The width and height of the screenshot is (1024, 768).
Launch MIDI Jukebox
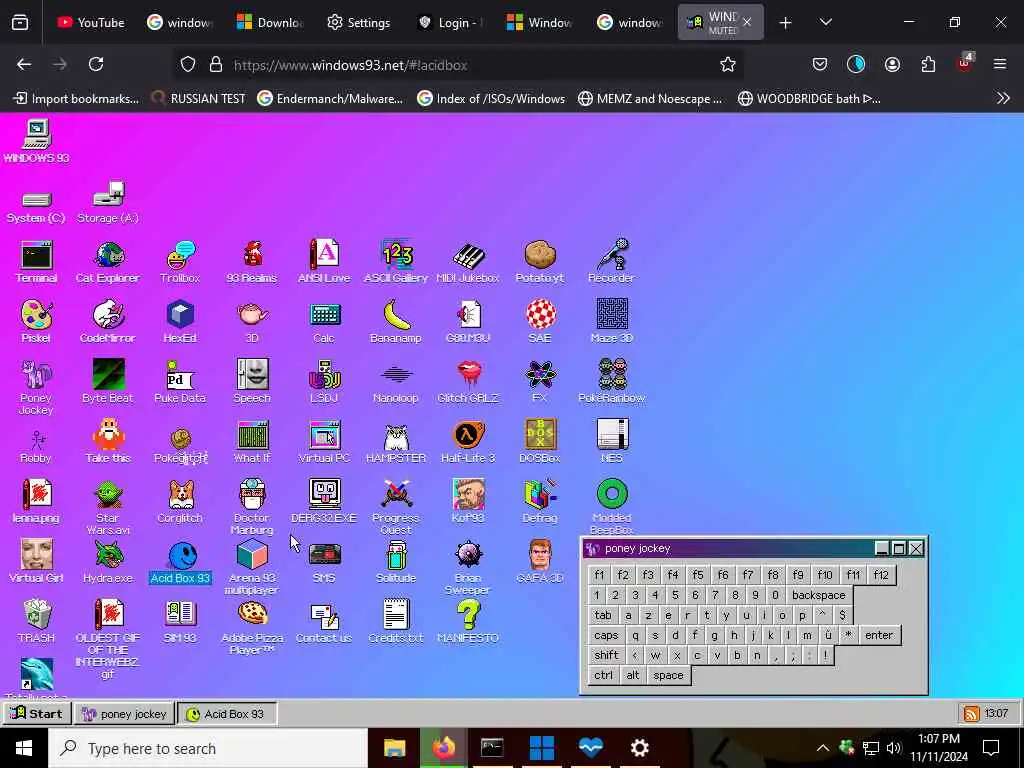(x=468, y=261)
